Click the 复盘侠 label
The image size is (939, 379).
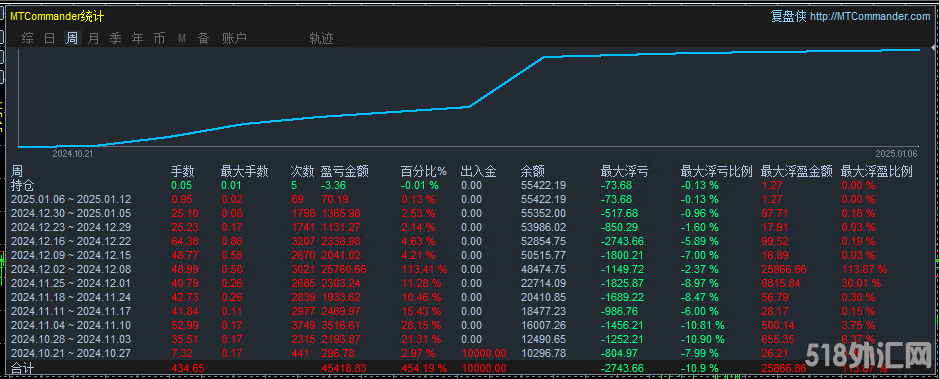789,17
